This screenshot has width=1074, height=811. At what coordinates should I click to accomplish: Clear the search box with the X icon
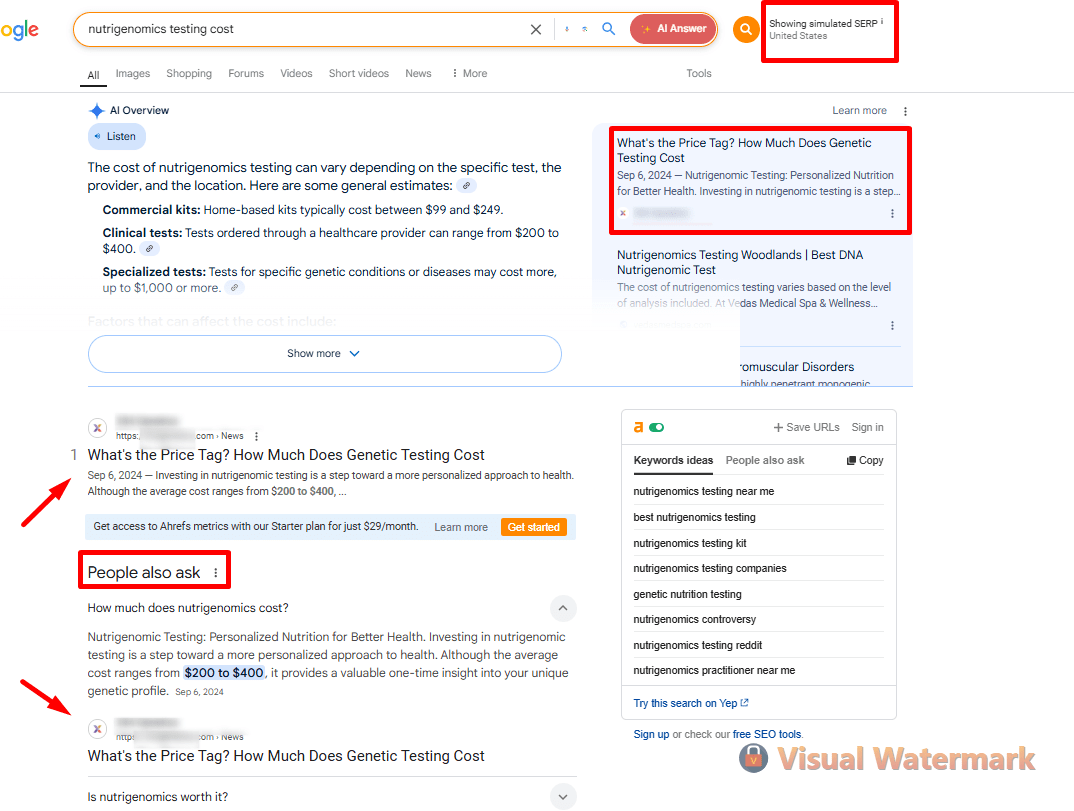coord(536,29)
